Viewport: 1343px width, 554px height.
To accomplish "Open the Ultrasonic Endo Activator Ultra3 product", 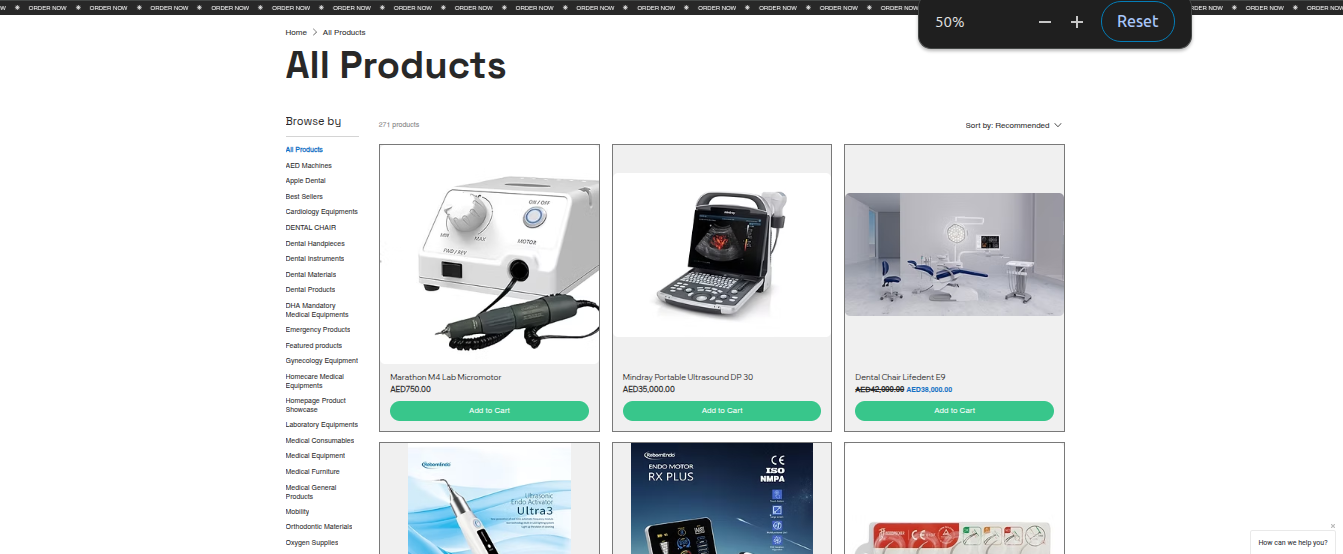I will point(489,498).
